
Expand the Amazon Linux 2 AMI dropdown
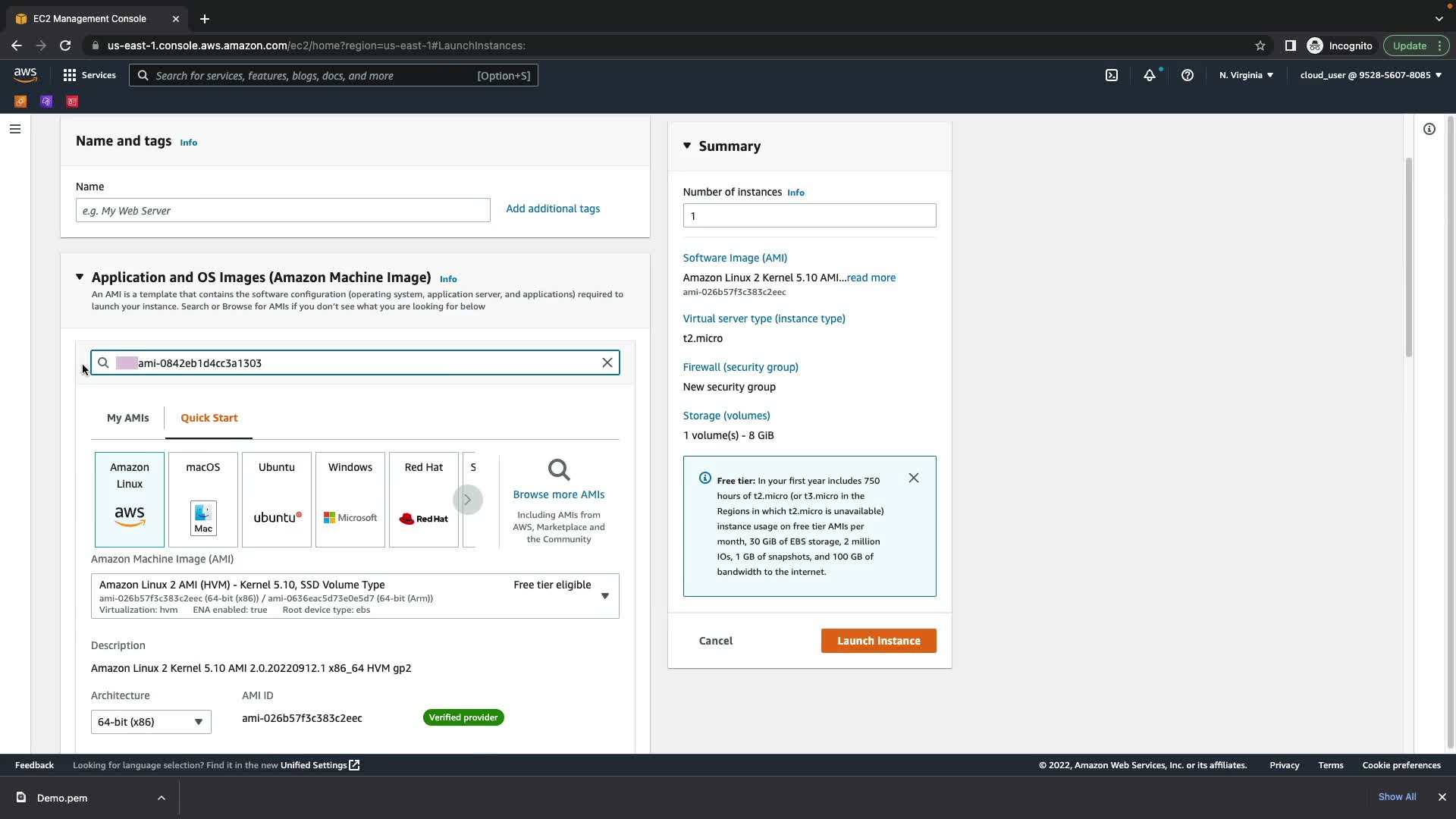[x=604, y=596]
